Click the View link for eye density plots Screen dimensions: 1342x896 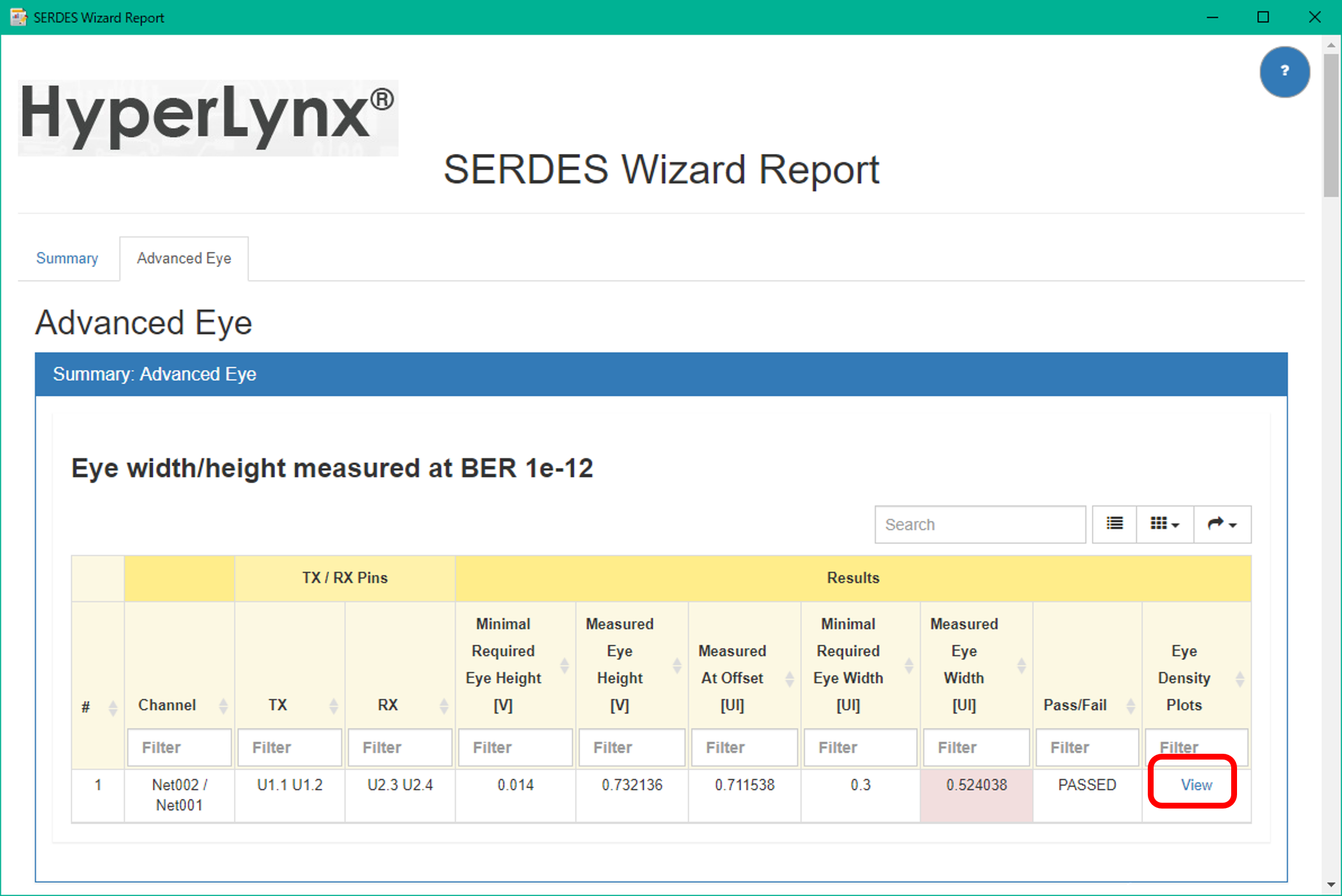pos(1196,785)
